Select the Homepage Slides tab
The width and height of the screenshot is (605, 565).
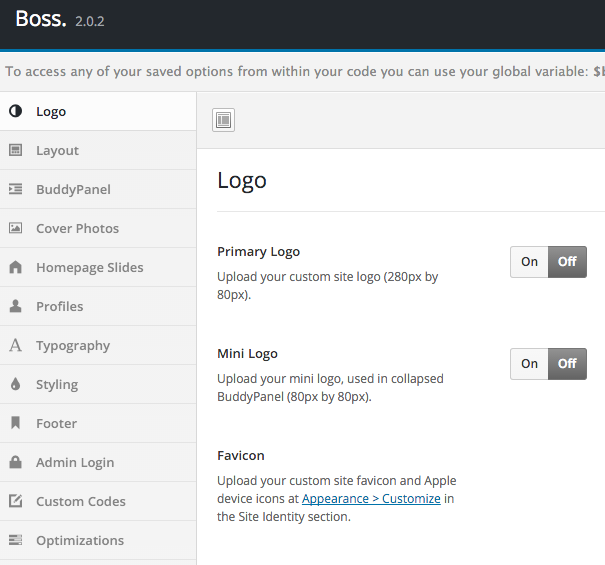click(x=98, y=267)
